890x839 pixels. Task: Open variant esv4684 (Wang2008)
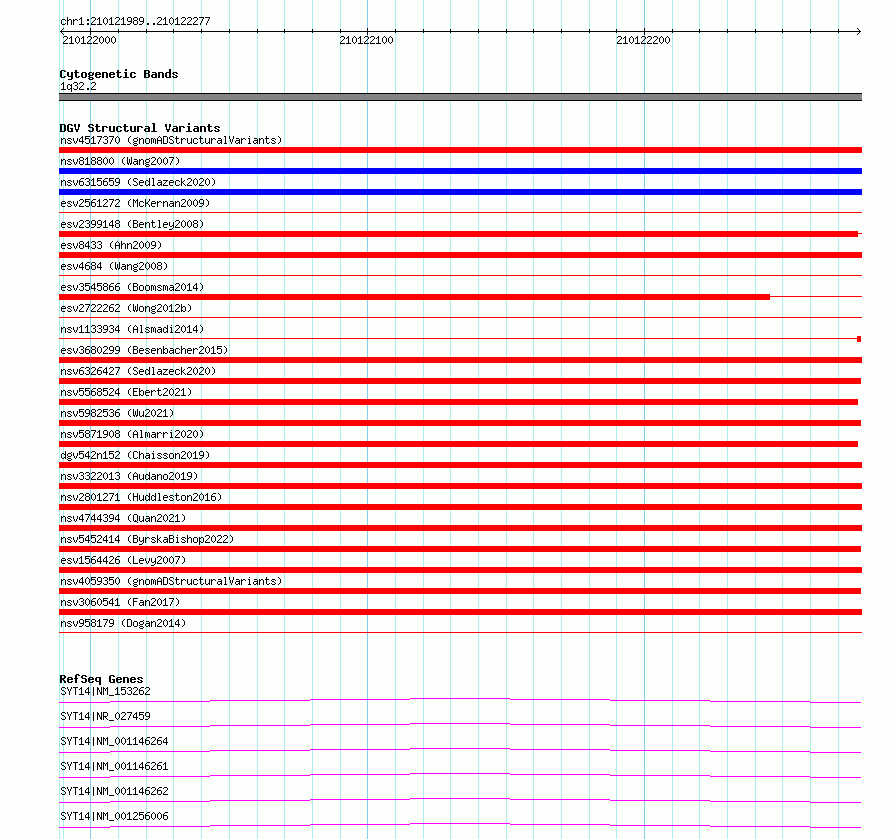[114, 266]
